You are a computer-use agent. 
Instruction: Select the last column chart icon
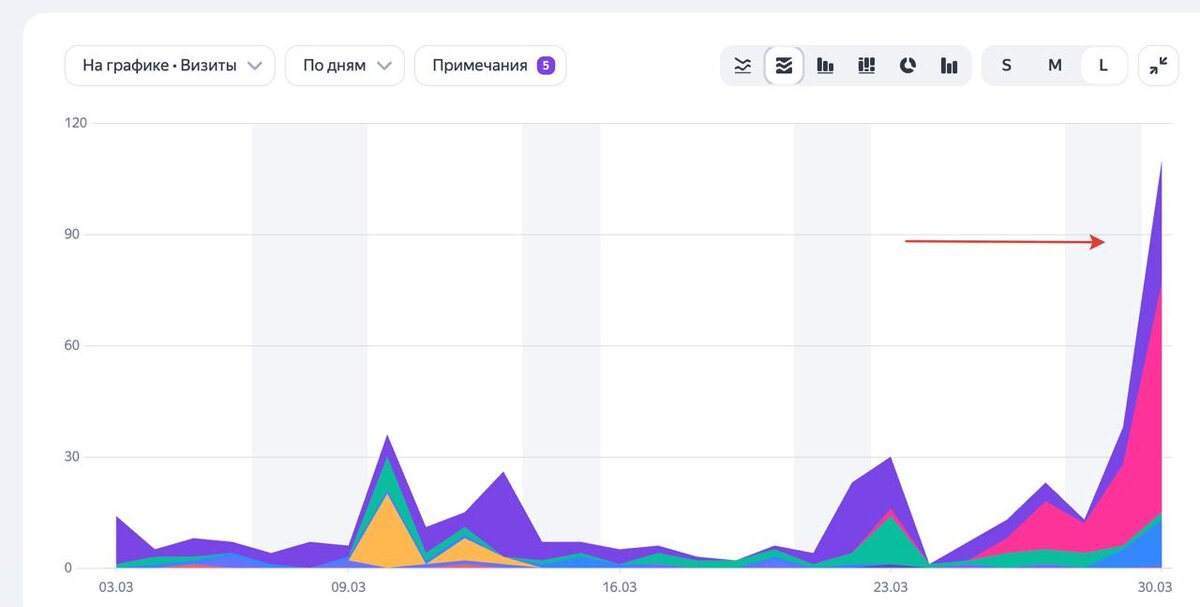click(948, 66)
